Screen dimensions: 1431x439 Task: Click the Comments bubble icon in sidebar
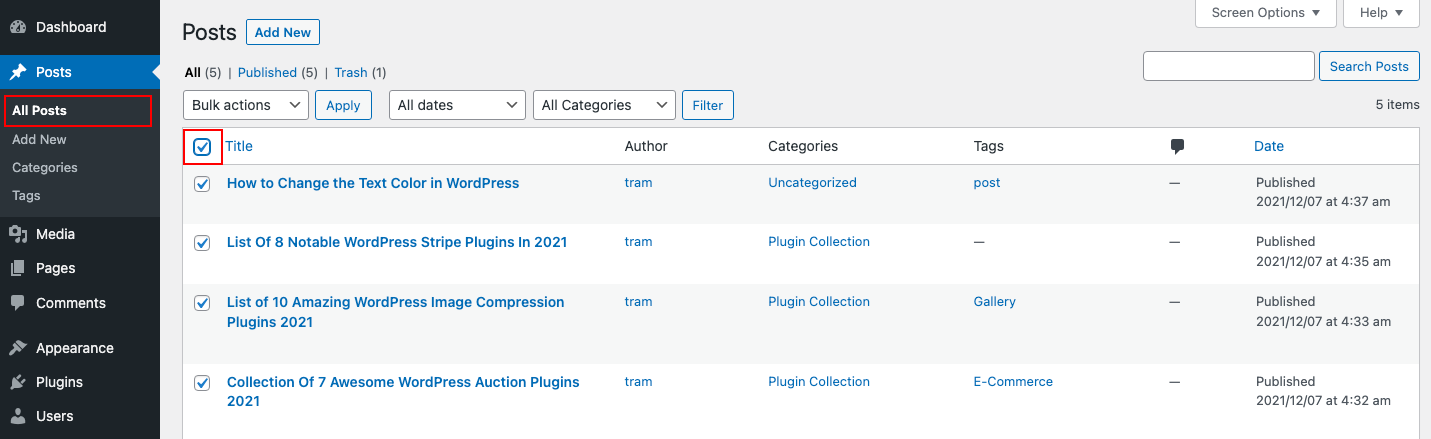point(18,303)
